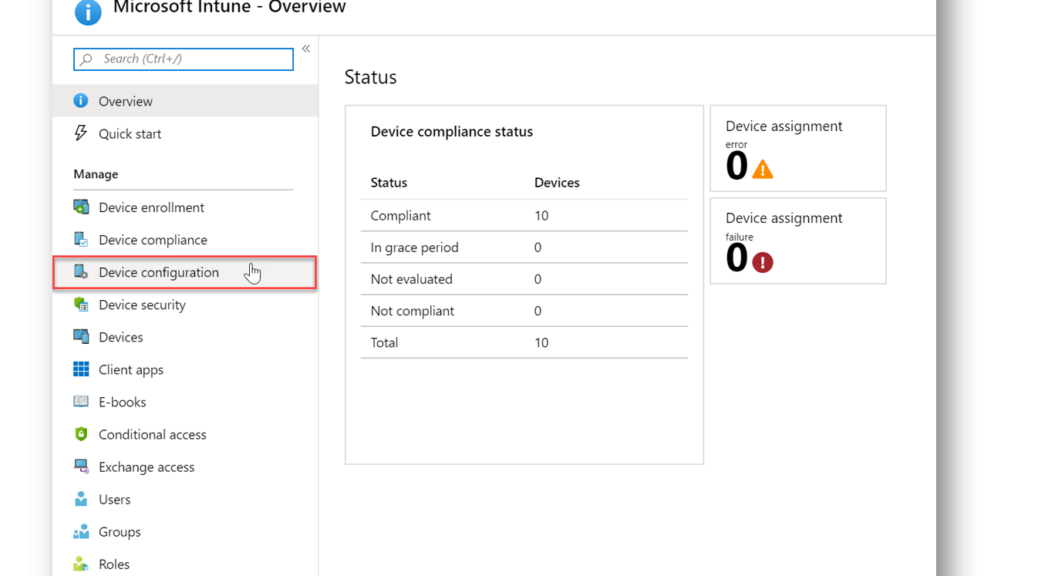This screenshot has width=1038, height=576.
Task: Select the Not evaluated row
Action: (524, 279)
